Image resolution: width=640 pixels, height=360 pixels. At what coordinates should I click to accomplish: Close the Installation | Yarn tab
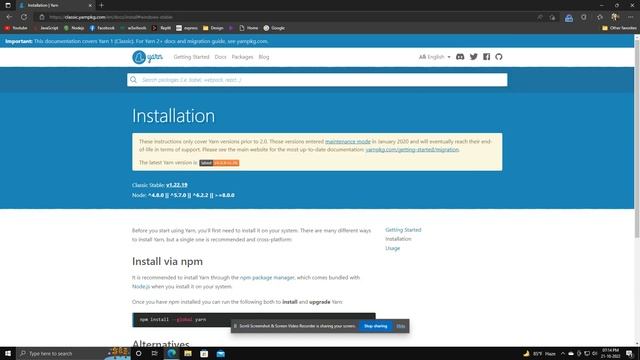pyautogui.click(x=90, y=6)
